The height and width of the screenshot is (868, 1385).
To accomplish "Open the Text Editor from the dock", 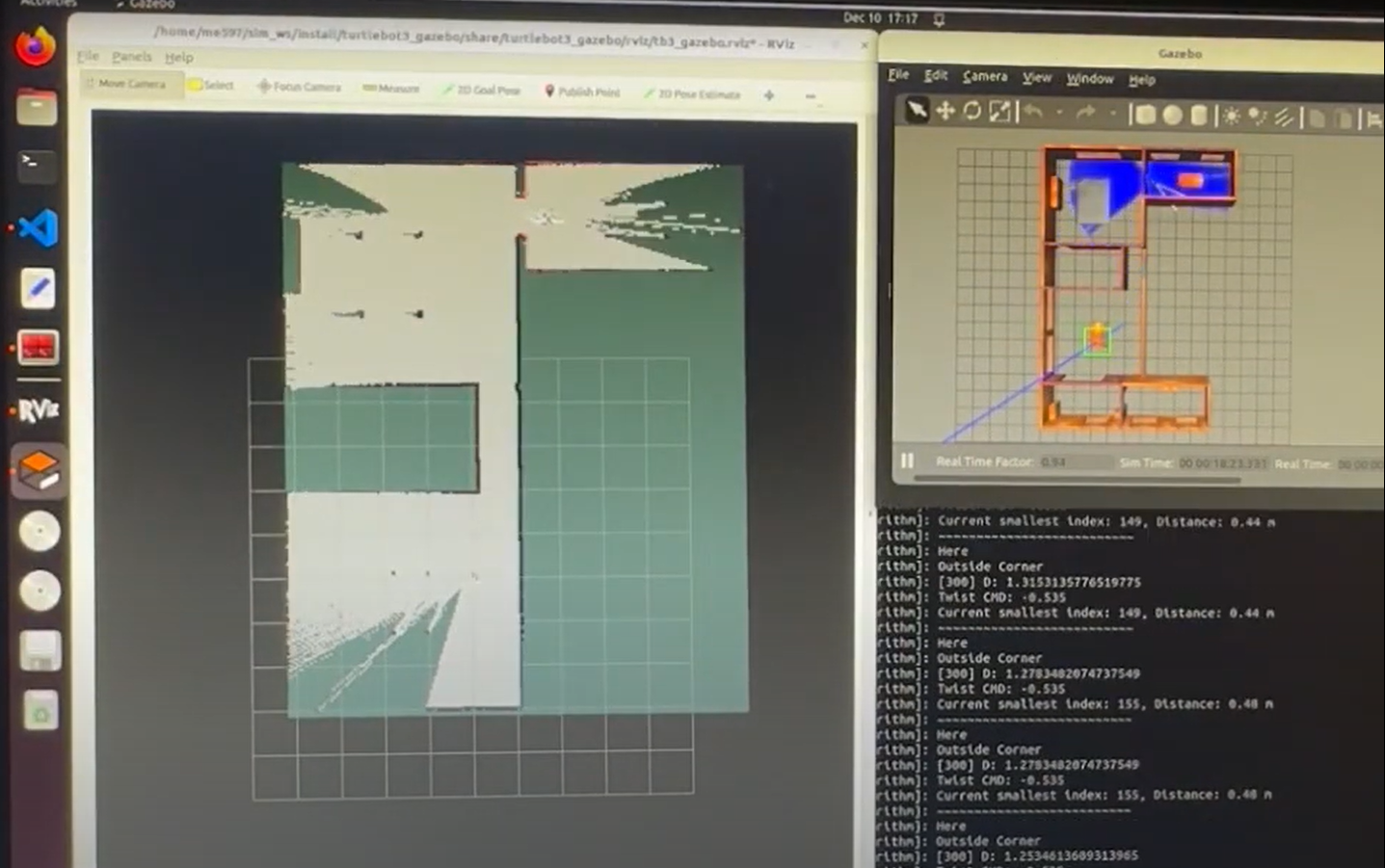I will (x=38, y=288).
